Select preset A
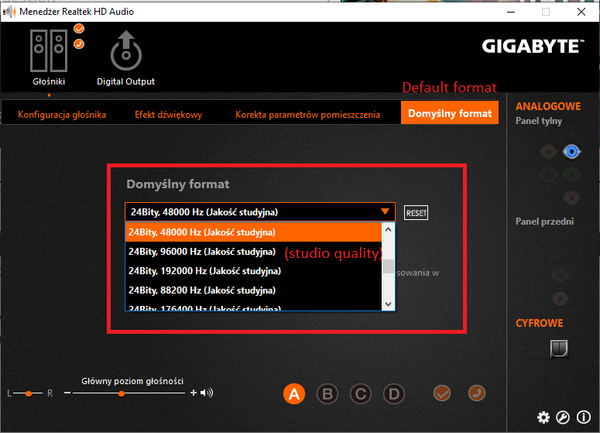This screenshot has width=600, height=433. pyautogui.click(x=294, y=394)
